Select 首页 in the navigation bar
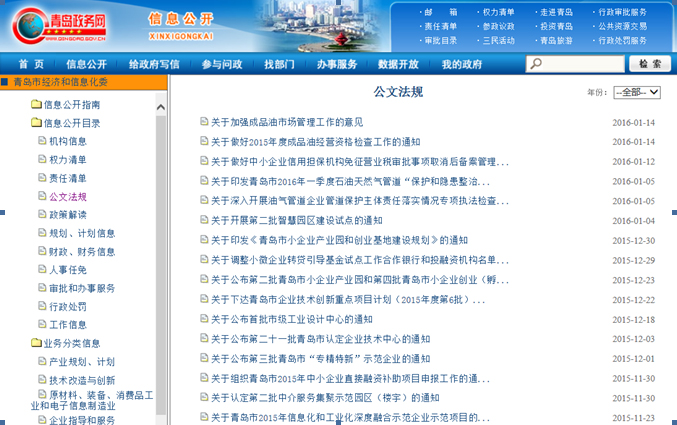 [31, 64]
